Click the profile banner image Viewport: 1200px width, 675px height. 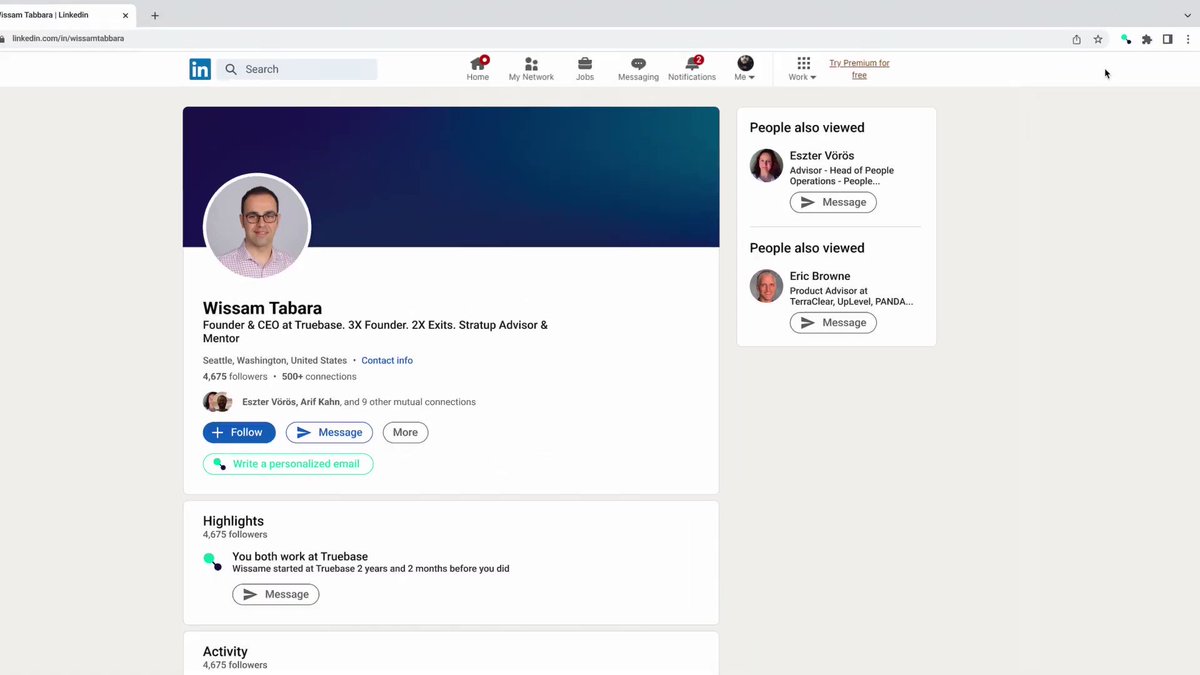(451, 177)
